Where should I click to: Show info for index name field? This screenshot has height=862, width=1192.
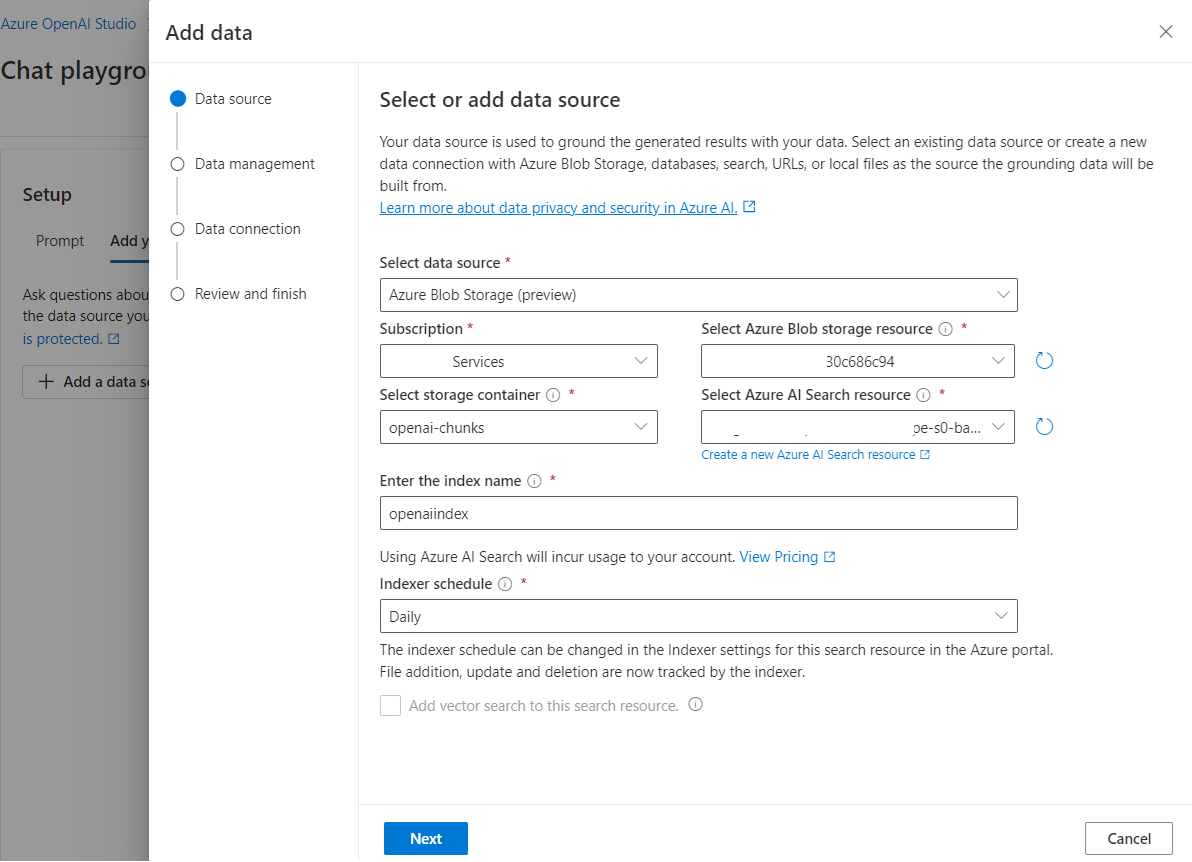coord(534,481)
